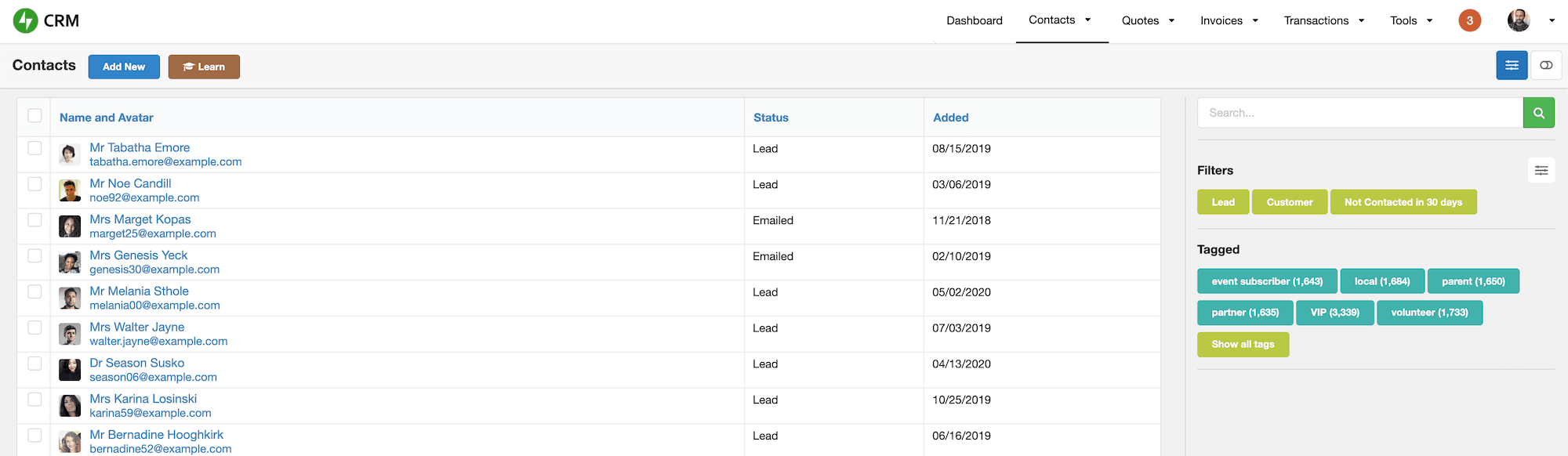This screenshot has width=1568, height=456.
Task: Open noe92@example.com email link
Action: click(144, 197)
